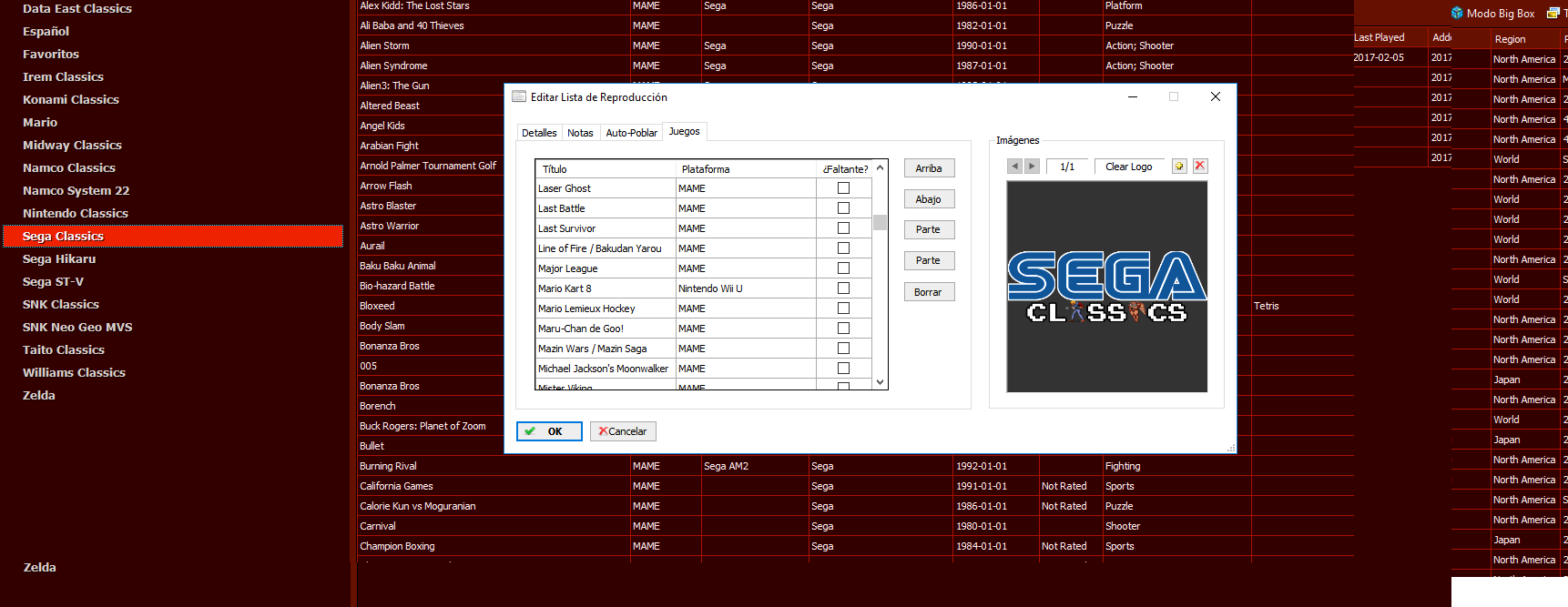Open the Detalles tab
1568x607 pixels.
(x=539, y=133)
